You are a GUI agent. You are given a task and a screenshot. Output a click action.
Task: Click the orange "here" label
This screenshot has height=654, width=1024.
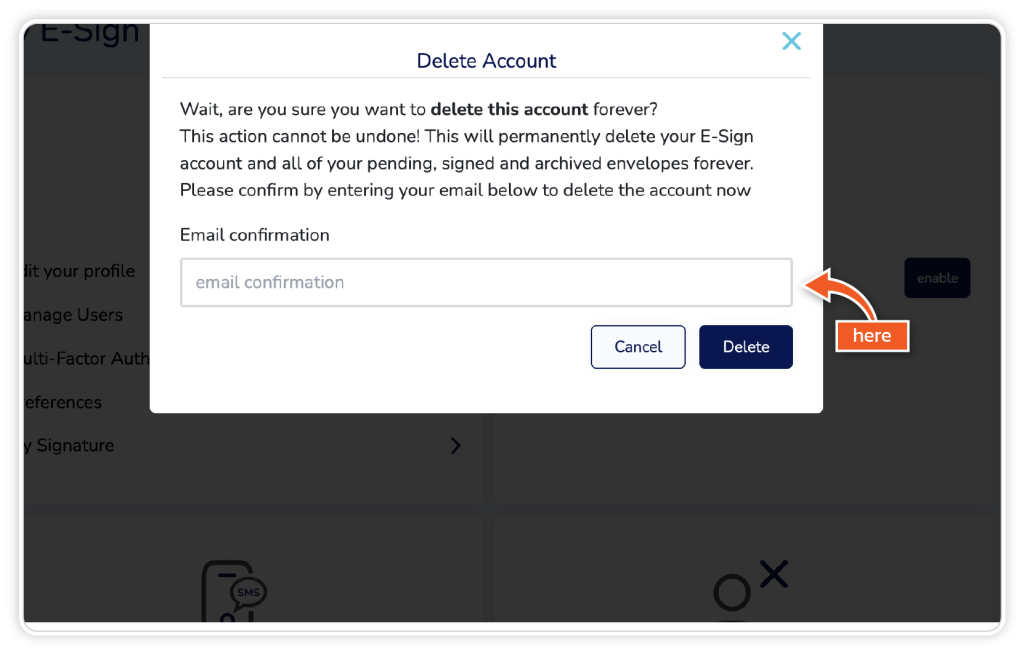point(871,336)
